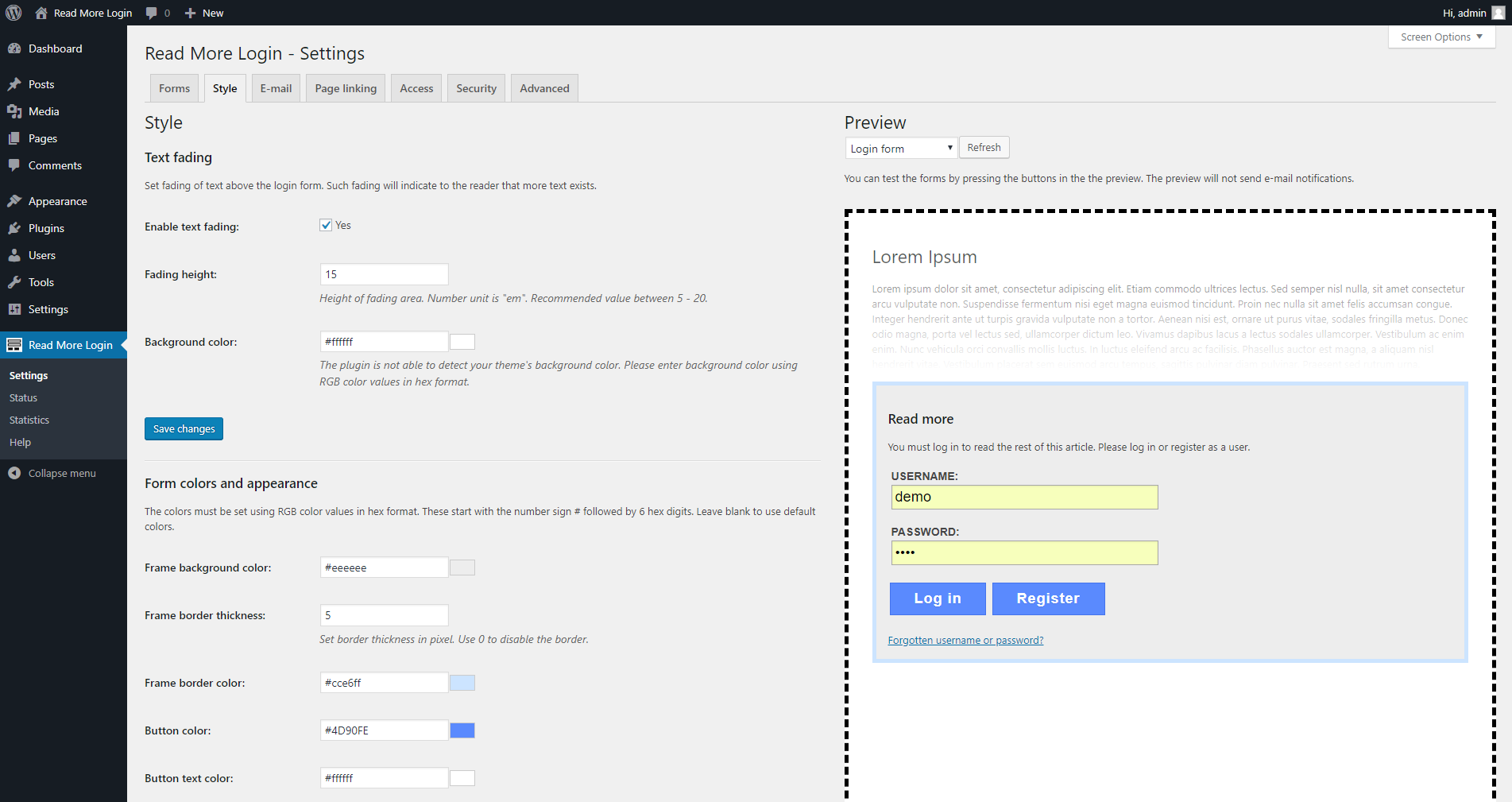Switch to the Security tab

click(475, 87)
